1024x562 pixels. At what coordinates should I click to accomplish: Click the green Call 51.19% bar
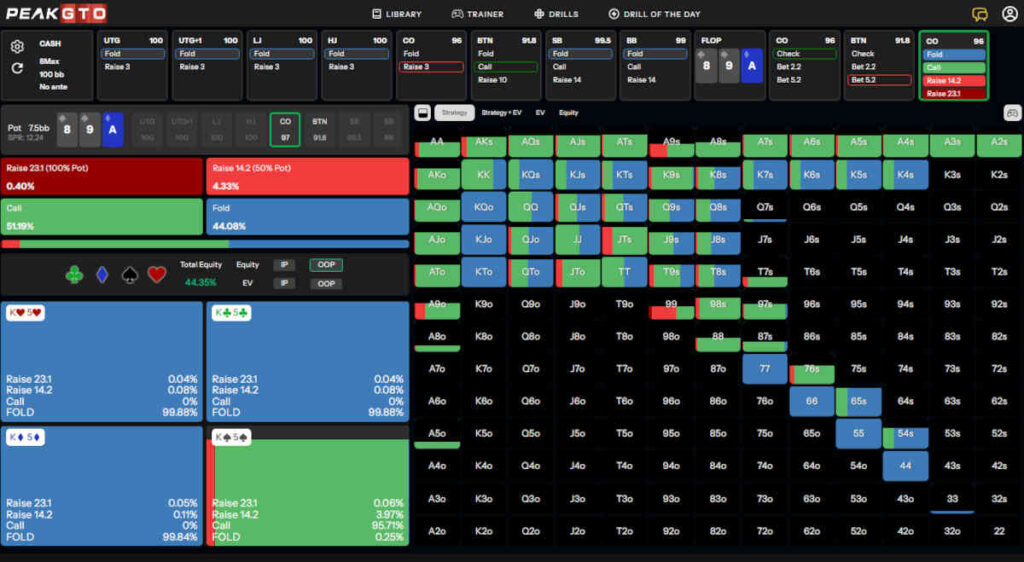(102, 217)
